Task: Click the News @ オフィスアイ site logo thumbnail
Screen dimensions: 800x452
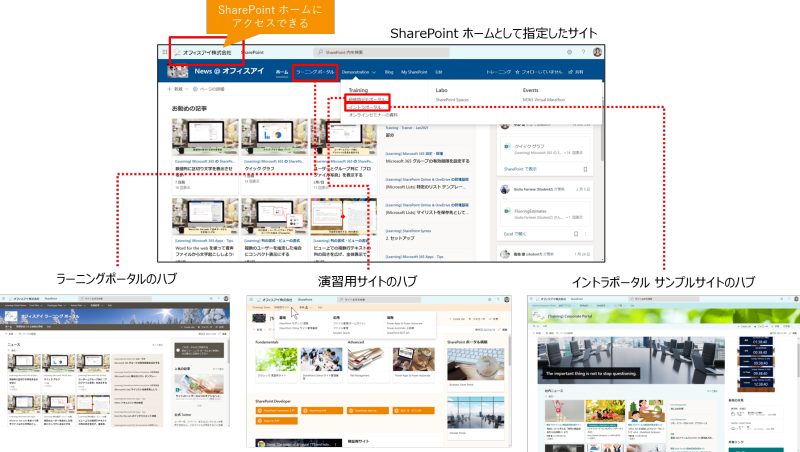Action: (x=178, y=72)
